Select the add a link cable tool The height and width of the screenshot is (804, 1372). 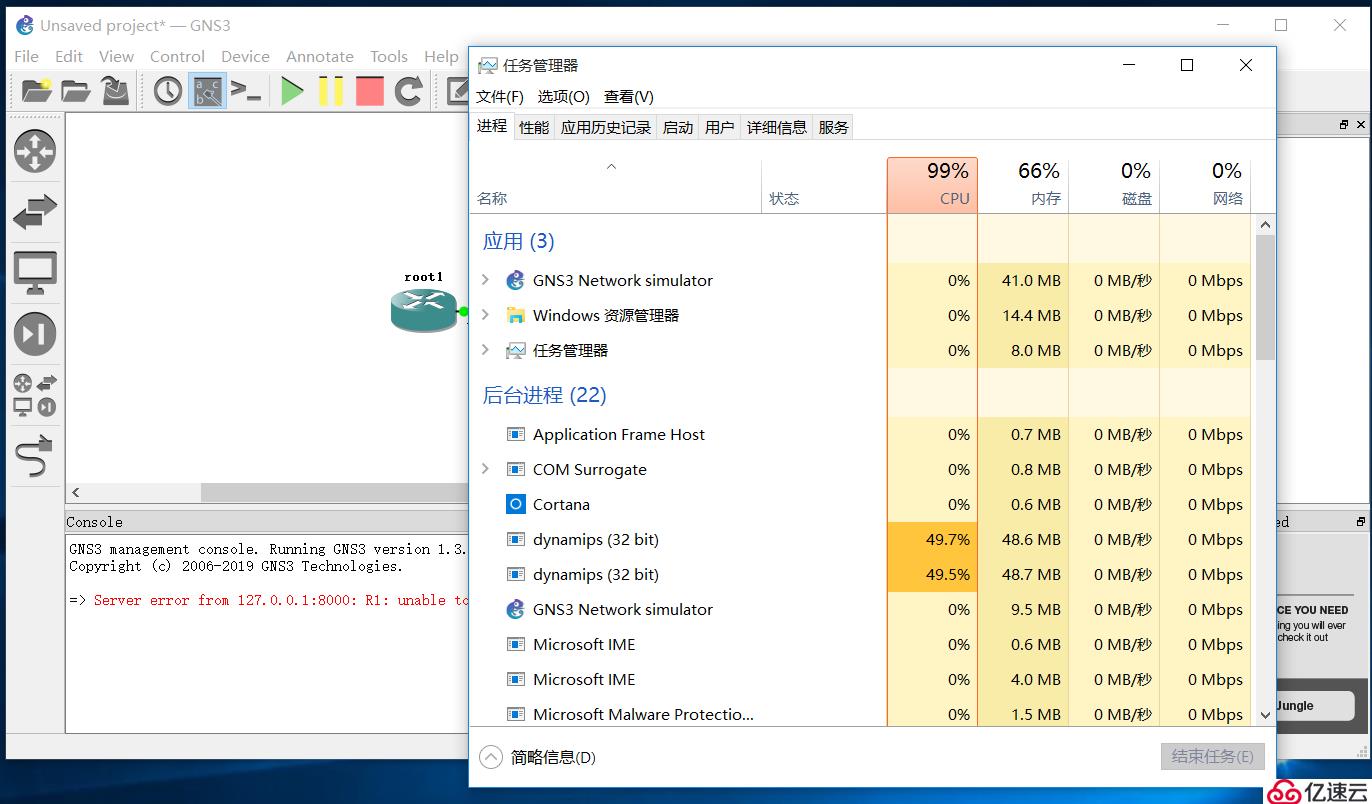(x=35, y=456)
